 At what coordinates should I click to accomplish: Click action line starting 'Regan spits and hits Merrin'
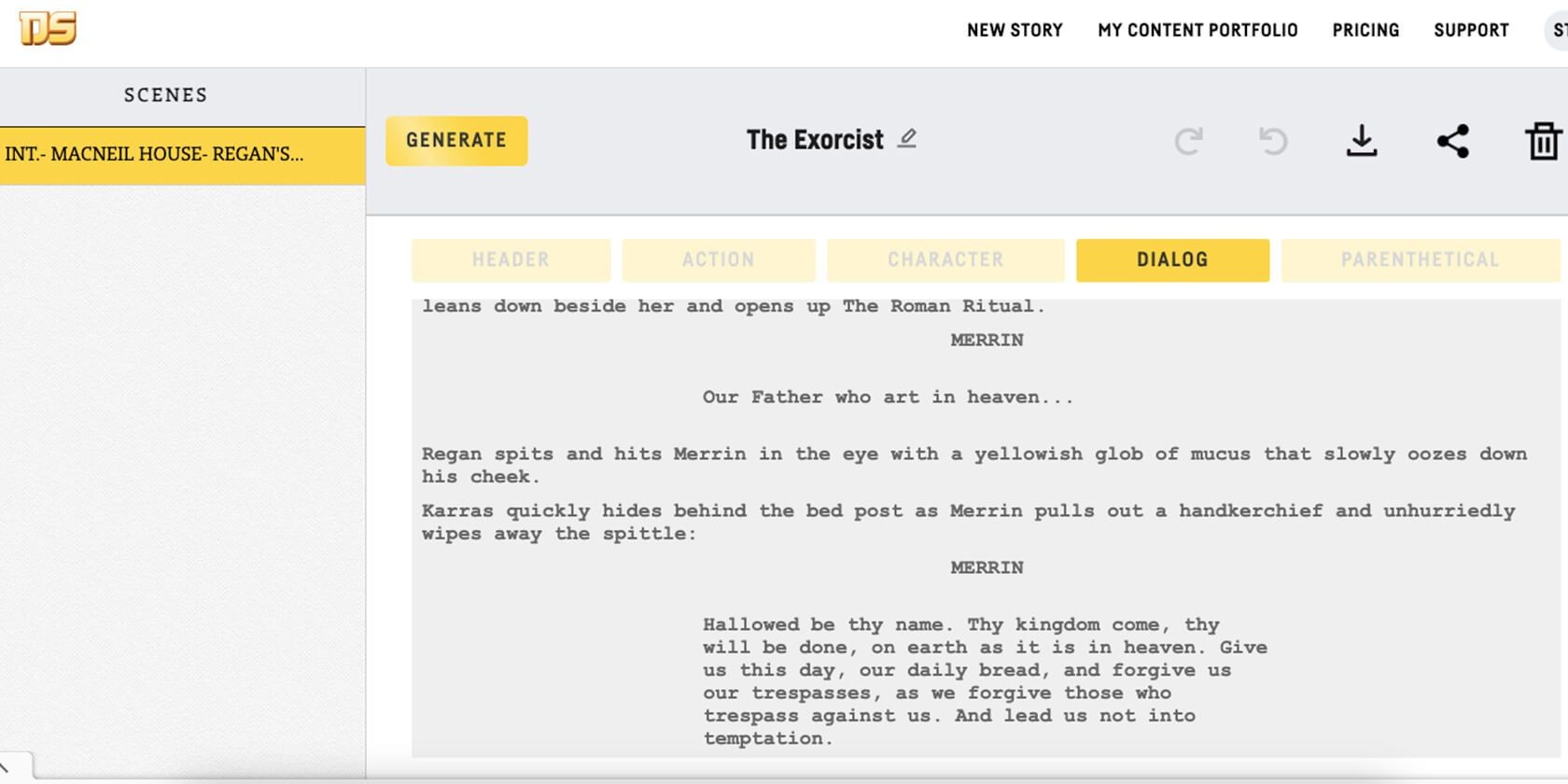(974, 465)
